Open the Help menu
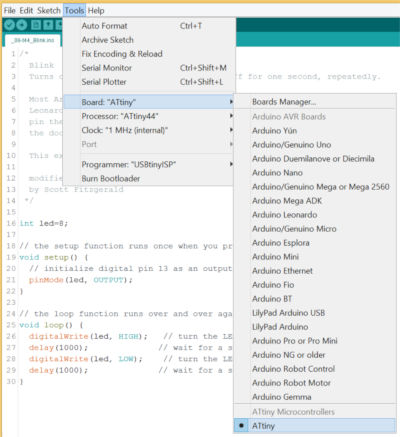This screenshot has width=400, height=437. pos(96,11)
